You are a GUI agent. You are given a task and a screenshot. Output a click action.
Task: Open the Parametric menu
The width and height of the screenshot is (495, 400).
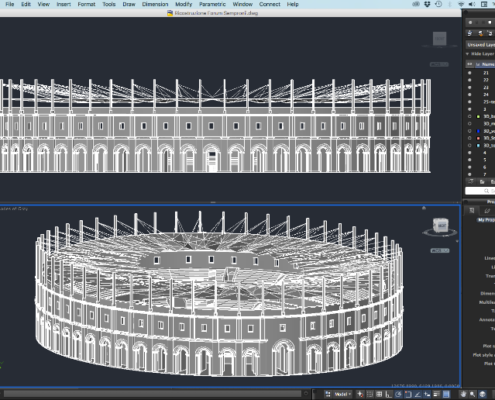(x=212, y=4)
